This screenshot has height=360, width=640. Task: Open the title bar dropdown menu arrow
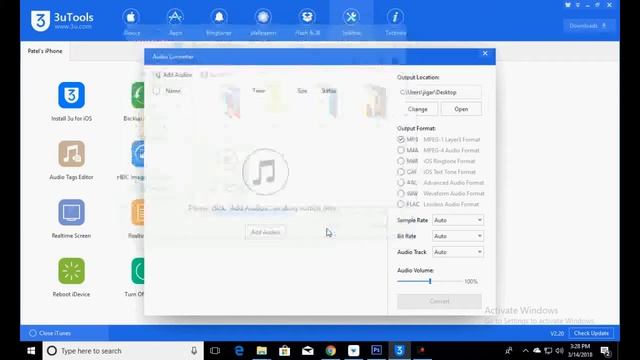pos(578,5)
